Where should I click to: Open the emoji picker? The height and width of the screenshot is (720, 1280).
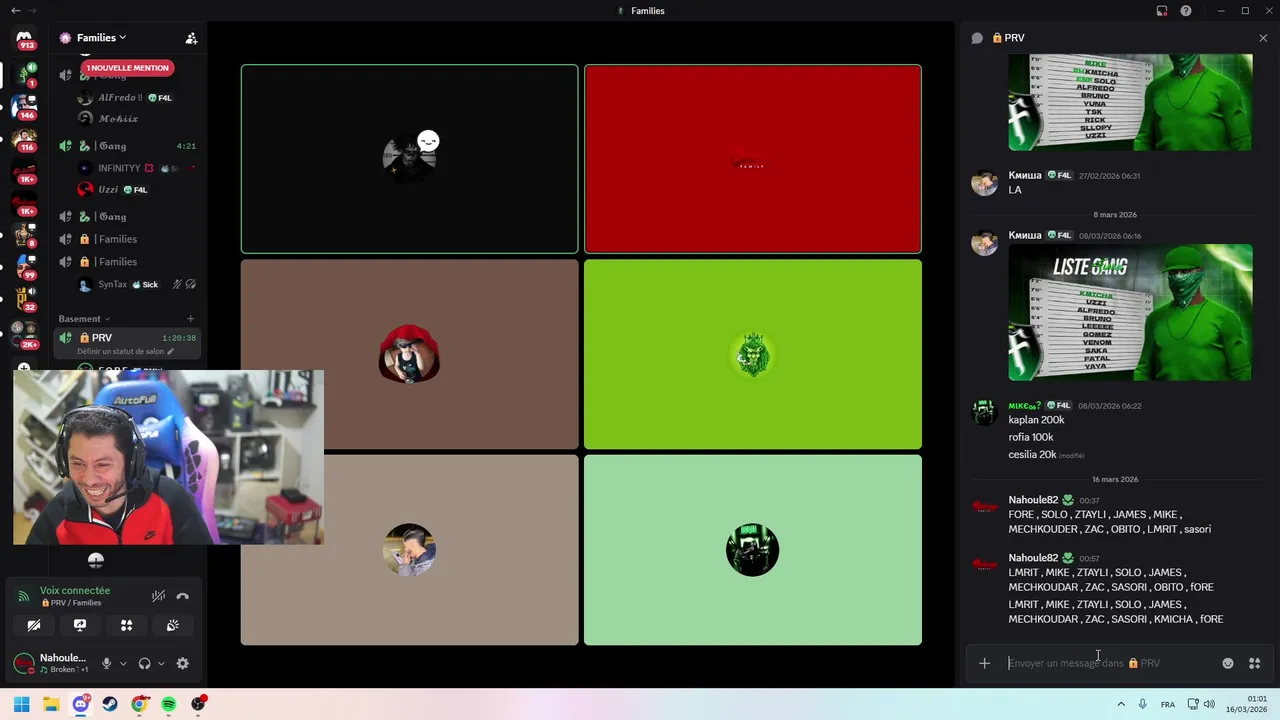pos(1228,663)
